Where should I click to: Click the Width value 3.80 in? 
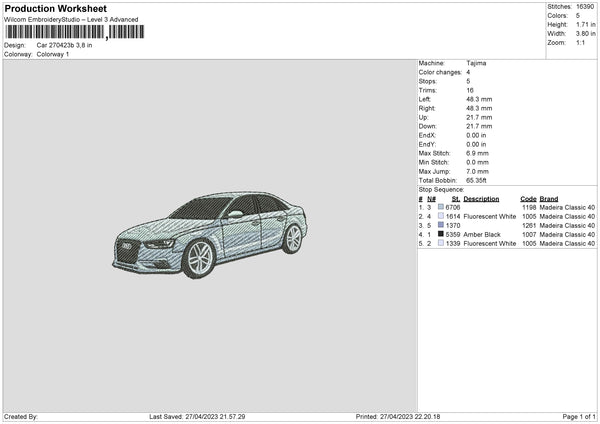[585, 34]
